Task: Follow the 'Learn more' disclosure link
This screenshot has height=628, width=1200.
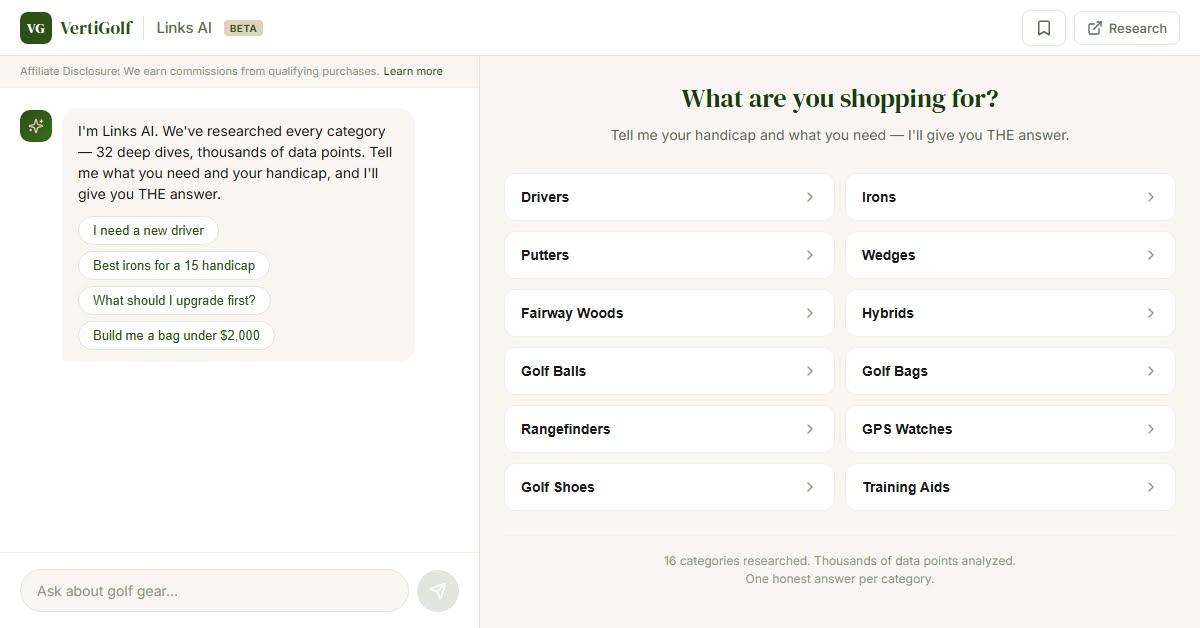Action: tap(413, 71)
